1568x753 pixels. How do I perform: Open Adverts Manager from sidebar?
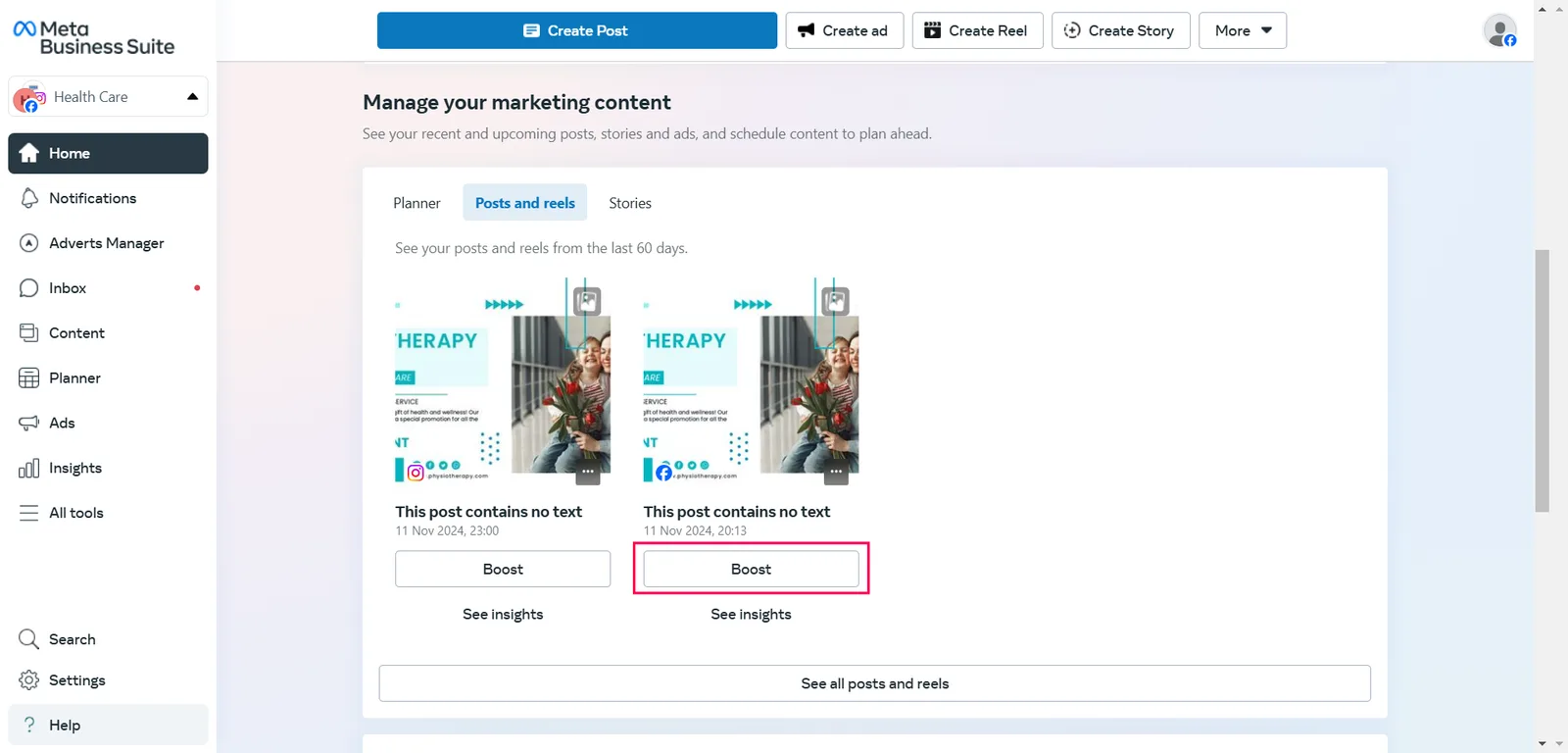coord(108,243)
